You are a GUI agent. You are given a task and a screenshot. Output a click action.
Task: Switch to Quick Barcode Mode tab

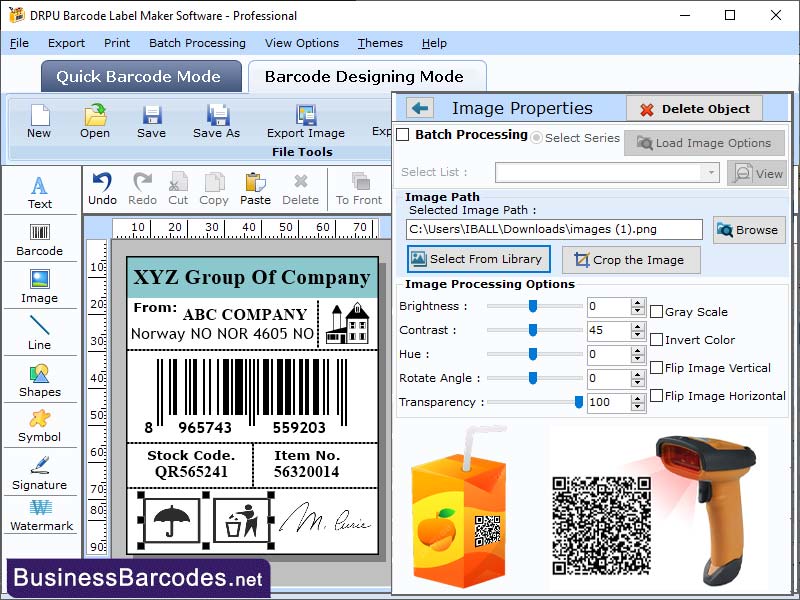click(141, 77)
